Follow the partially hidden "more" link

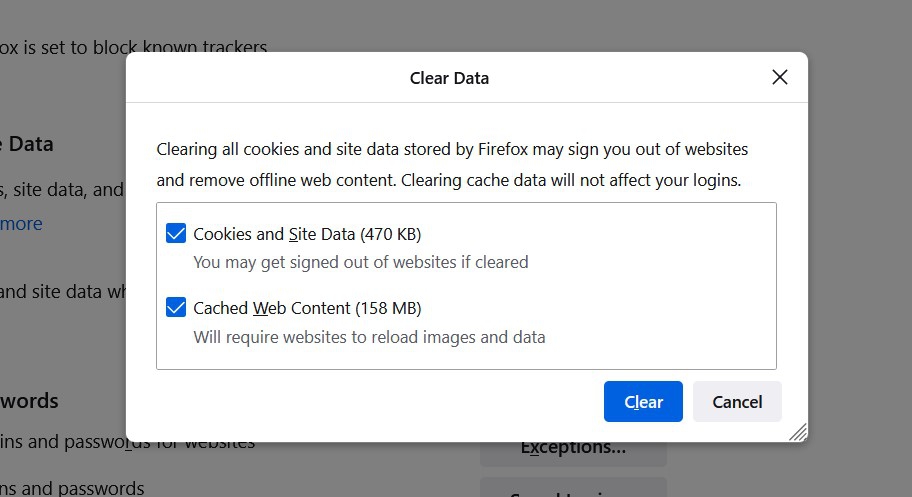21,223
